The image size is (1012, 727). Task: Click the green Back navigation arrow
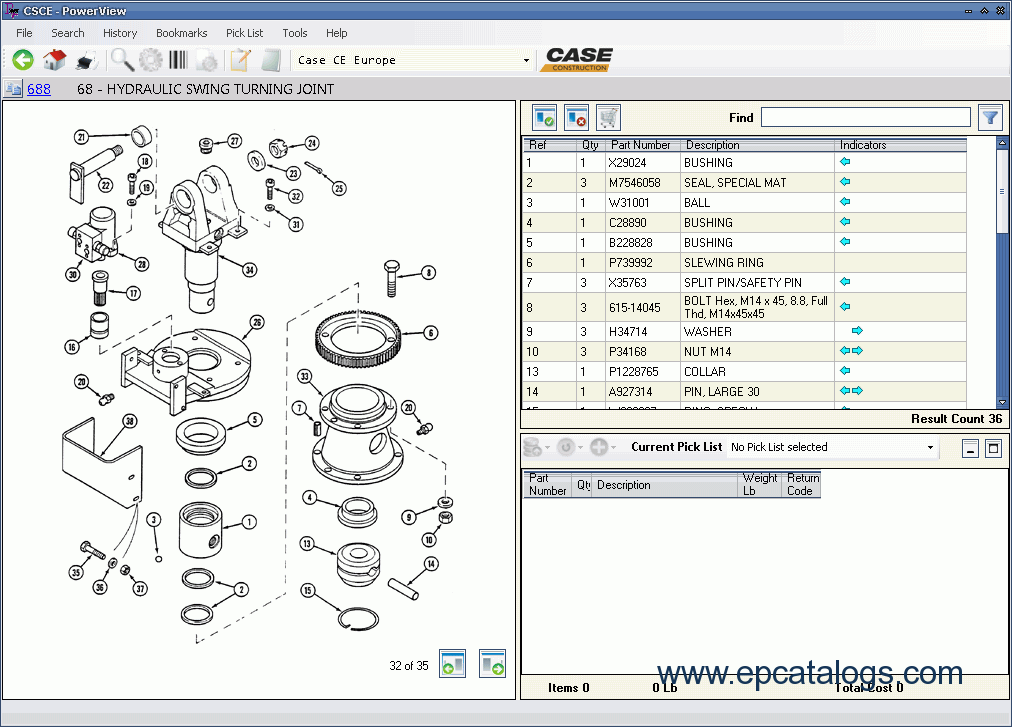pos(21,60)
